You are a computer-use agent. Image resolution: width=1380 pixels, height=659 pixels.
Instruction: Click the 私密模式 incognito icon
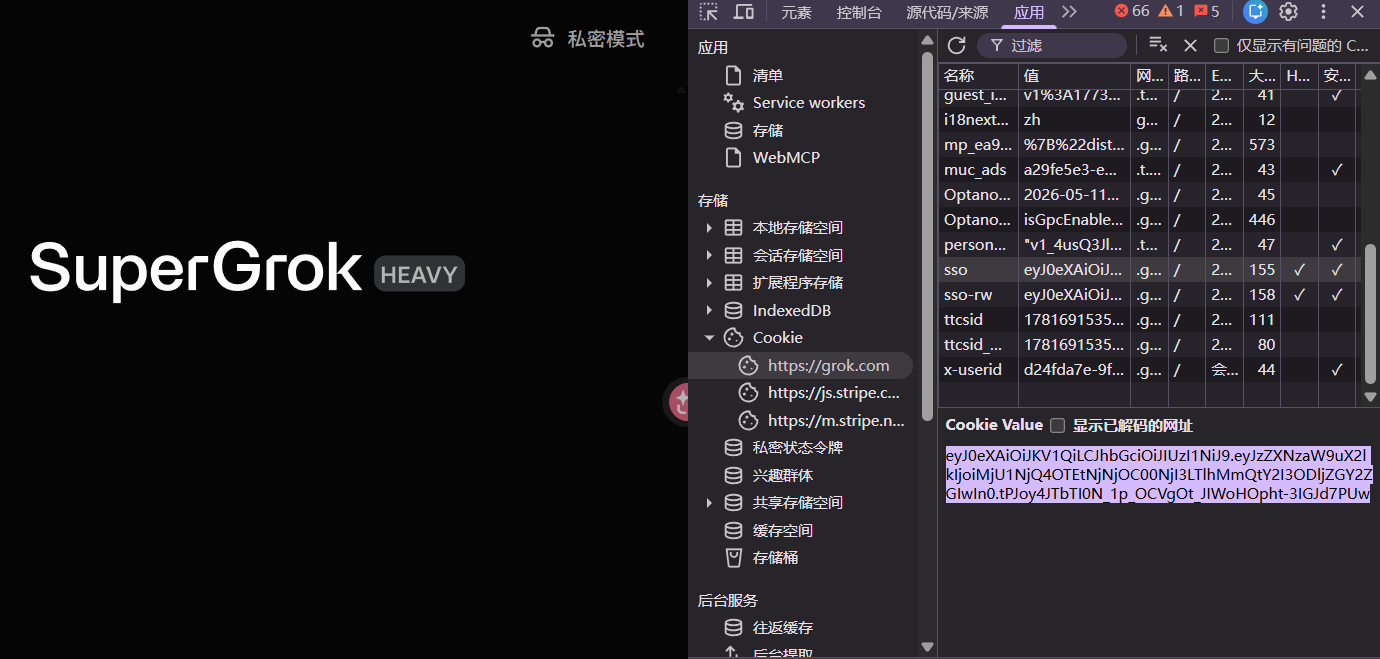tap(542, 39)
